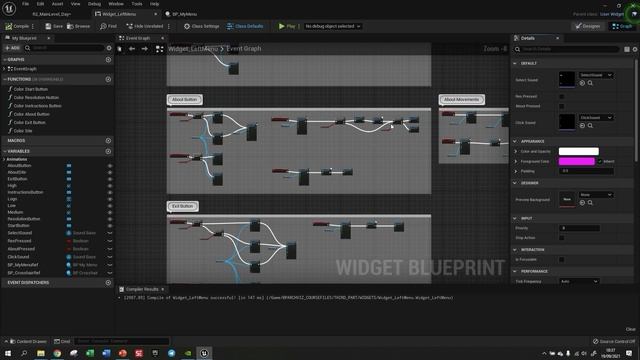Collapse Appearance section in Details

tap(515, 141)
